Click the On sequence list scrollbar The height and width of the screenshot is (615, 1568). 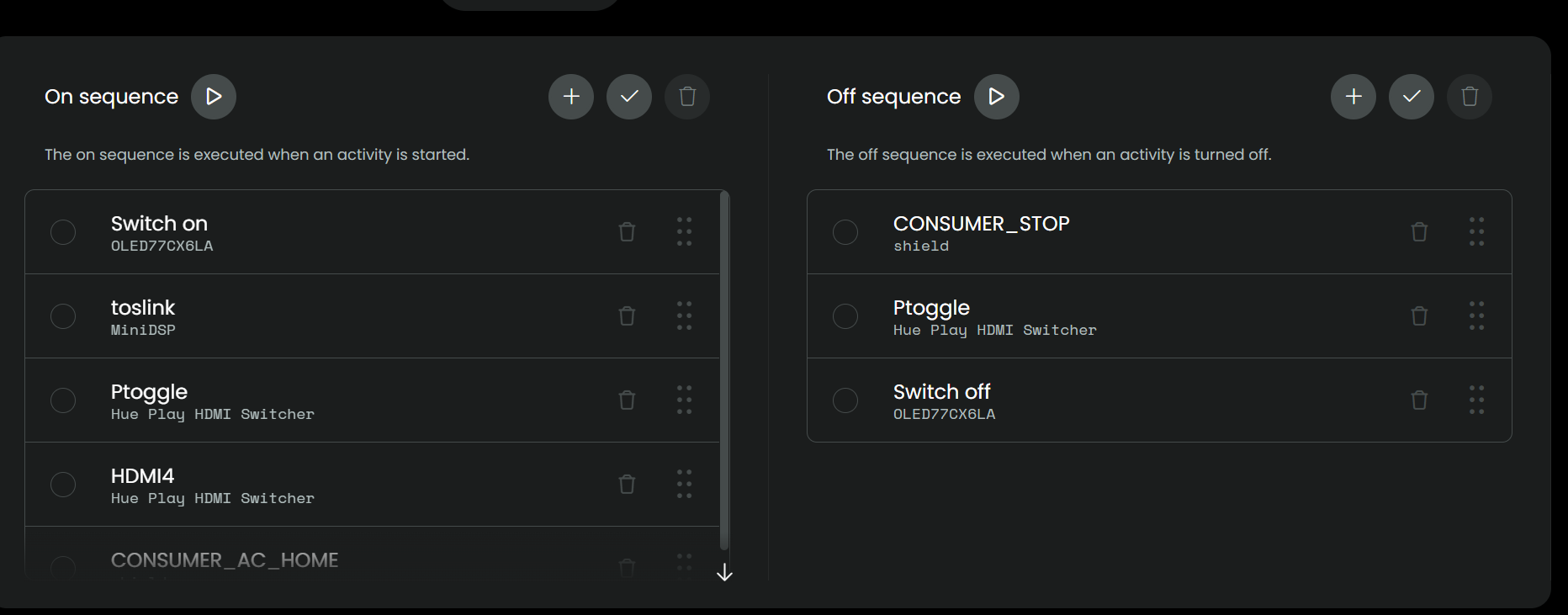click(x=724, y=370)
